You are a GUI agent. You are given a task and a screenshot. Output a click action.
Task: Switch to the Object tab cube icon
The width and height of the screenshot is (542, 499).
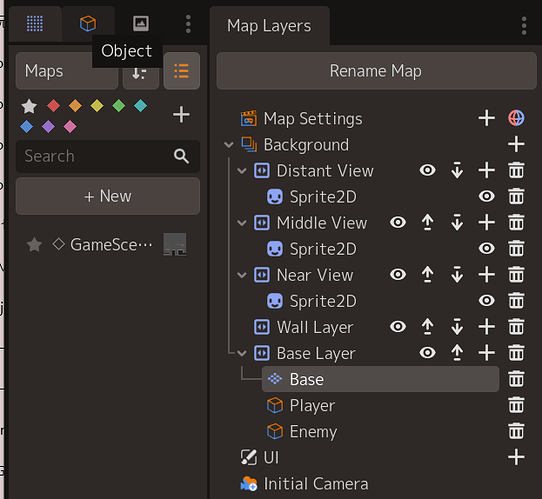pyautogui.click(x=88, y=23)
